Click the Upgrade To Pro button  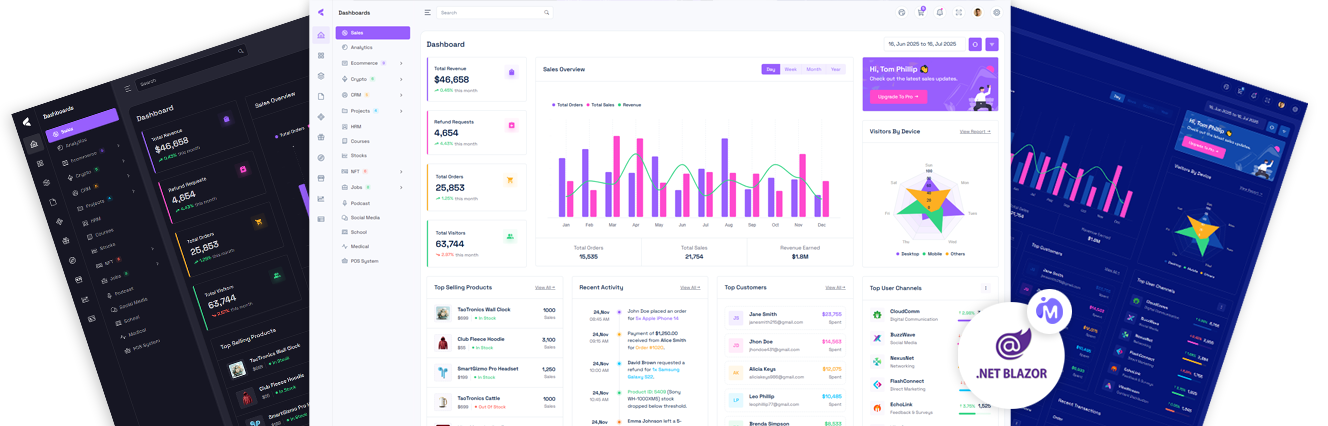tap(897, 96)
